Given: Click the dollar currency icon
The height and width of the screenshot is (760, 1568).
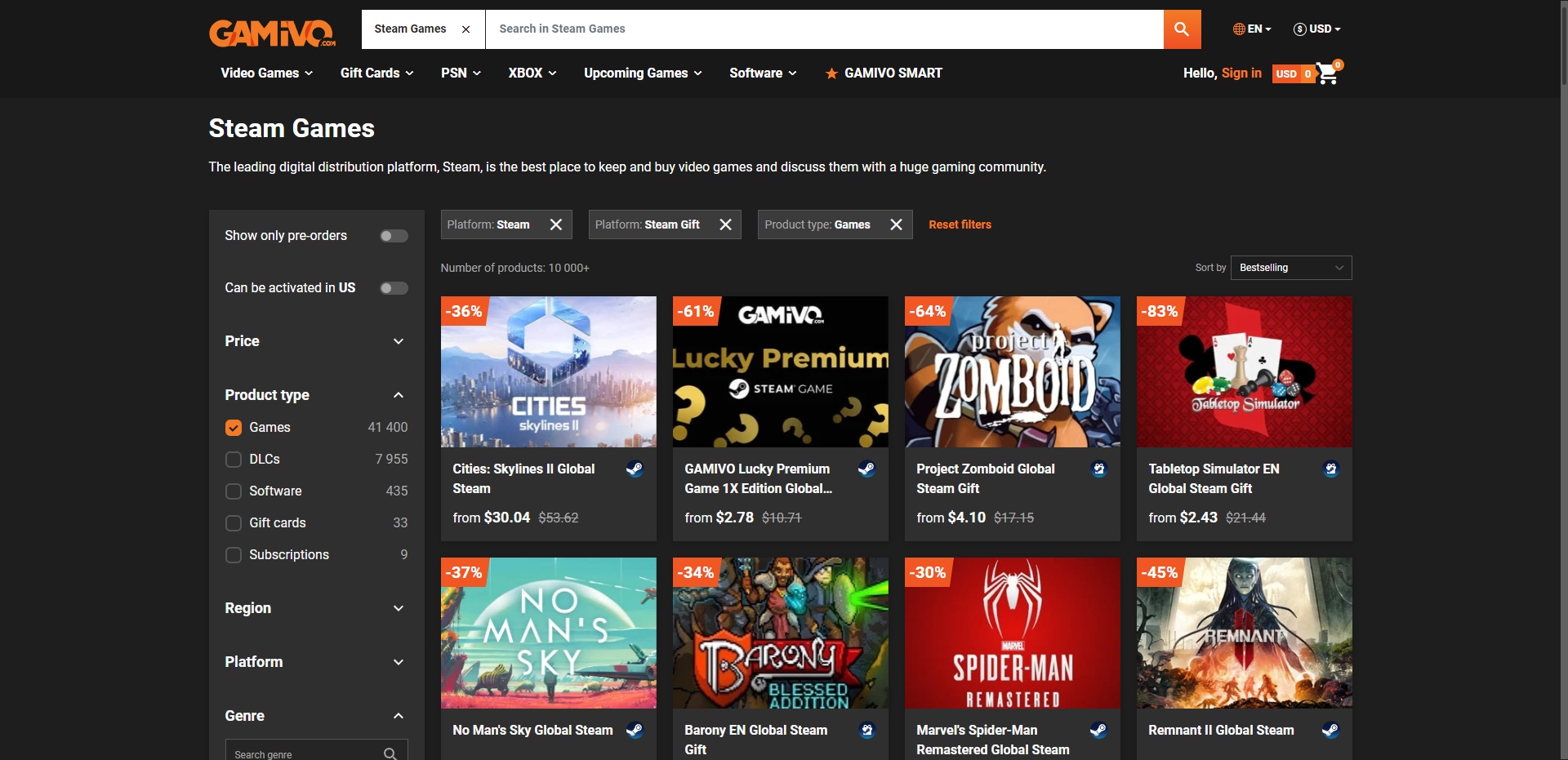Looking at the screenshot, I should [x=1299, y=29].
